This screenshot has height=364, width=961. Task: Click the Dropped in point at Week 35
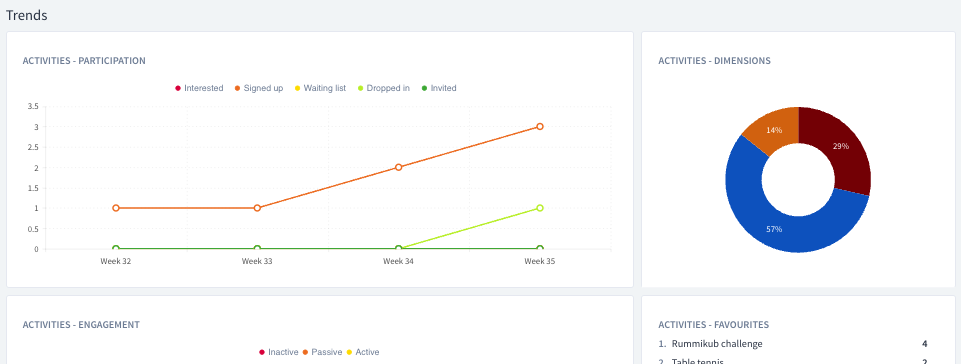(x=540, y=208)
